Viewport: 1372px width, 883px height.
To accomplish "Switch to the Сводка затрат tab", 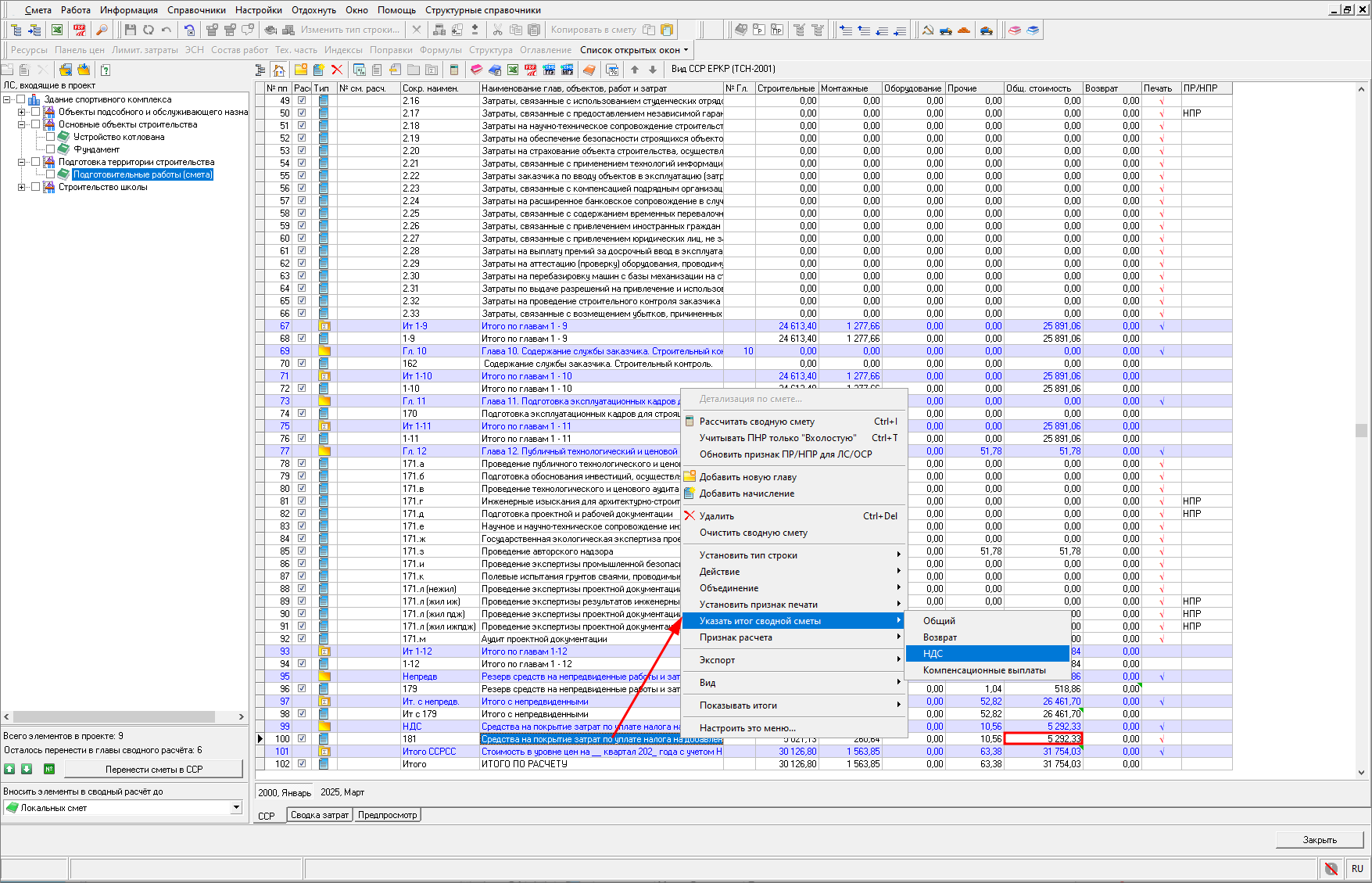I will pos(320,815).
